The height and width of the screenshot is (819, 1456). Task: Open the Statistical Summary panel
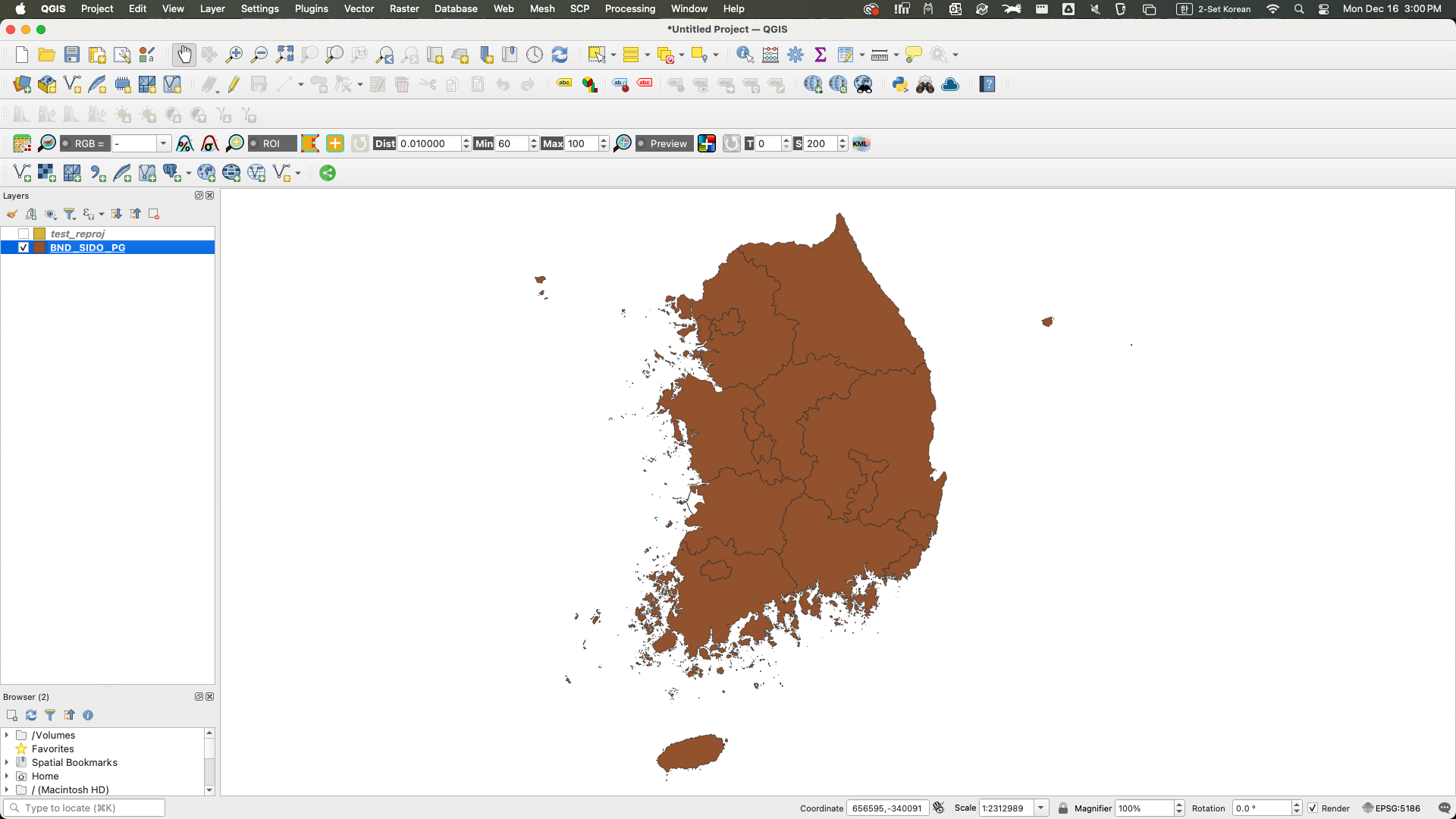click(x=820, y=54)
